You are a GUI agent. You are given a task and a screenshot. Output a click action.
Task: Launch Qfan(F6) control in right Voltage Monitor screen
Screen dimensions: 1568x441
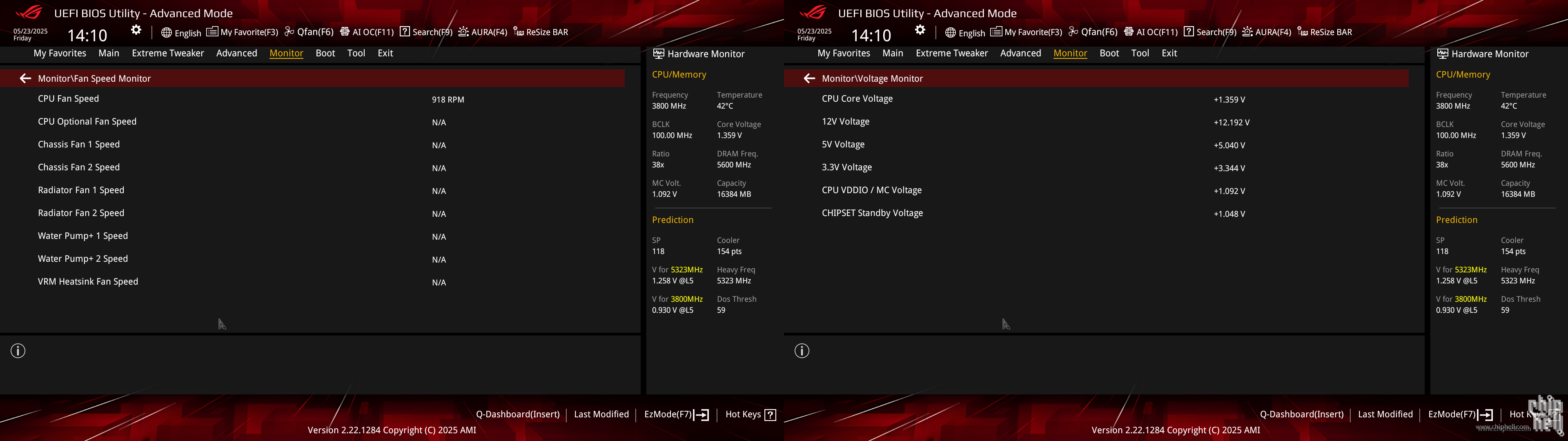tap(1093, 32)
